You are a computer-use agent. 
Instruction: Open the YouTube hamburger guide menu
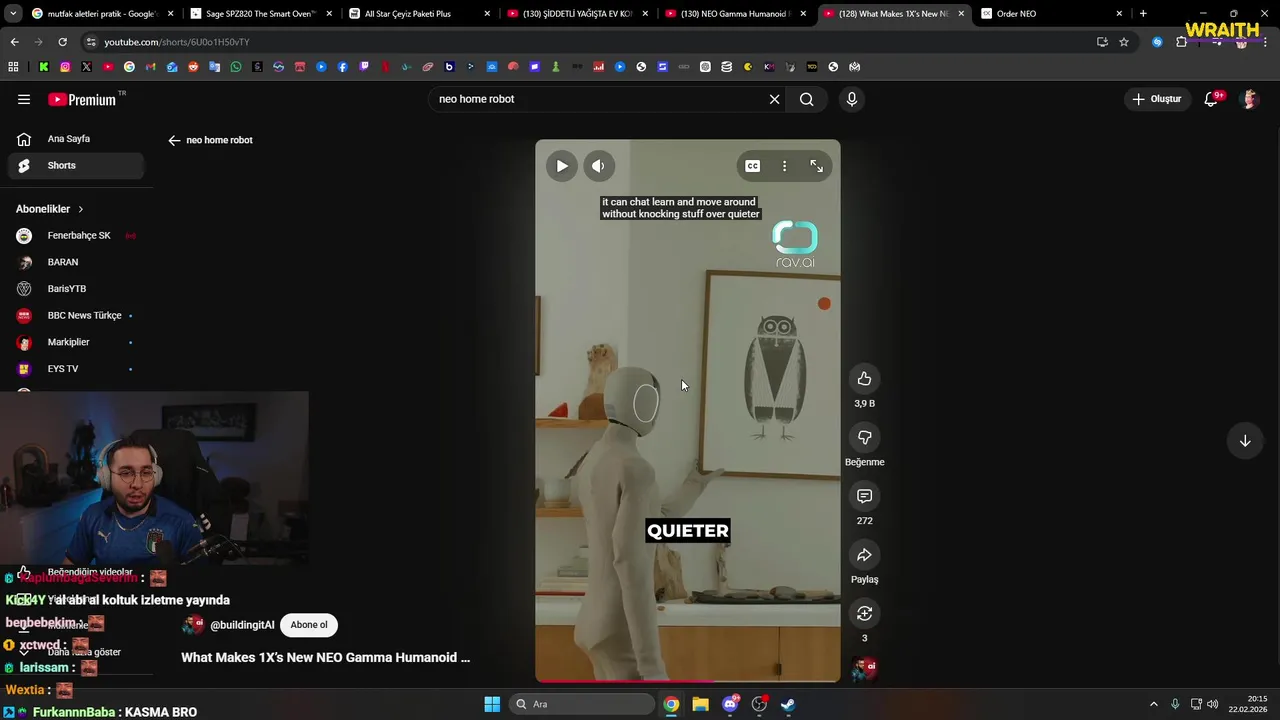tap(24, 99)
